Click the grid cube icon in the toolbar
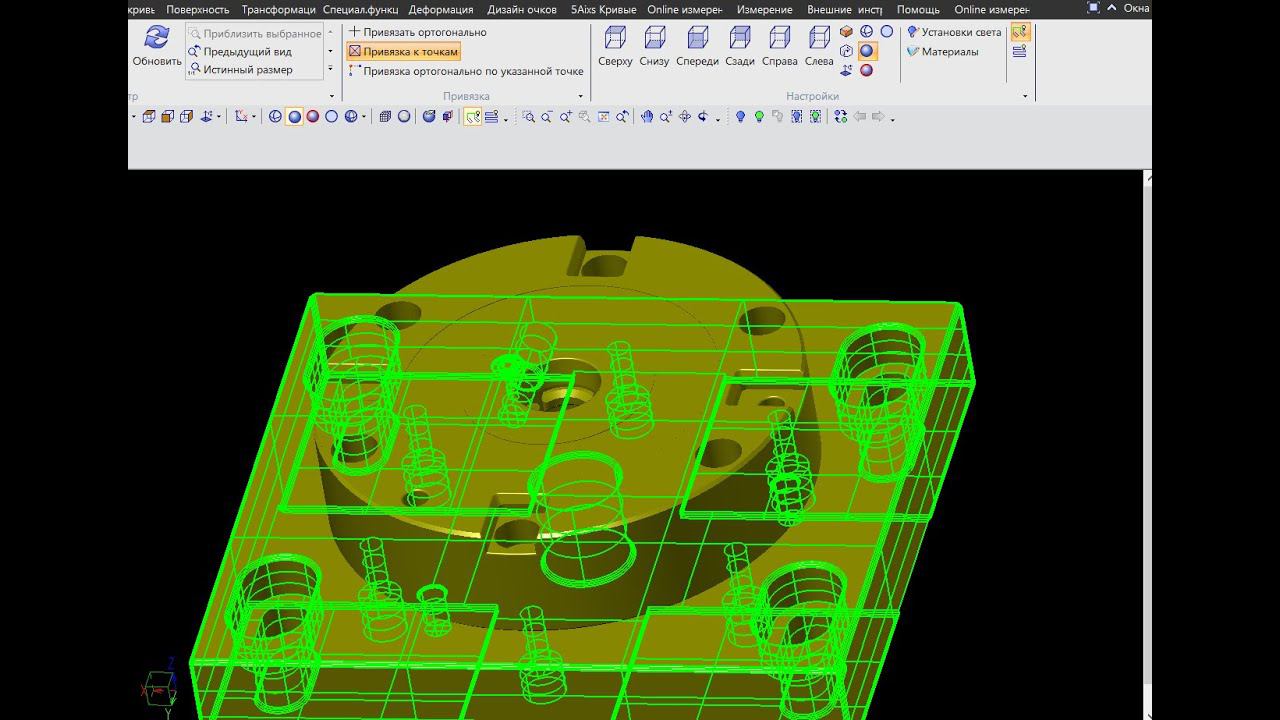1280x720 pixels. pyautogui.click(x=385, y=117)
